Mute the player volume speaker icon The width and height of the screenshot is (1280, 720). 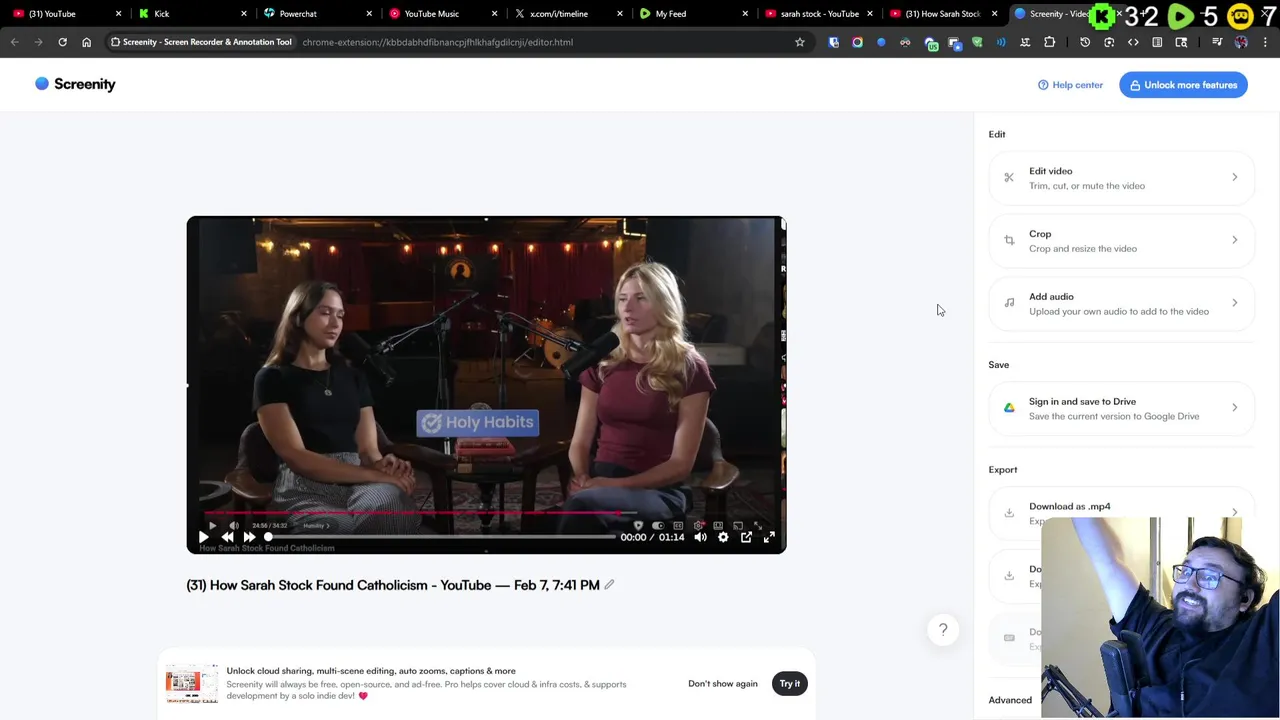click(700, 537)
